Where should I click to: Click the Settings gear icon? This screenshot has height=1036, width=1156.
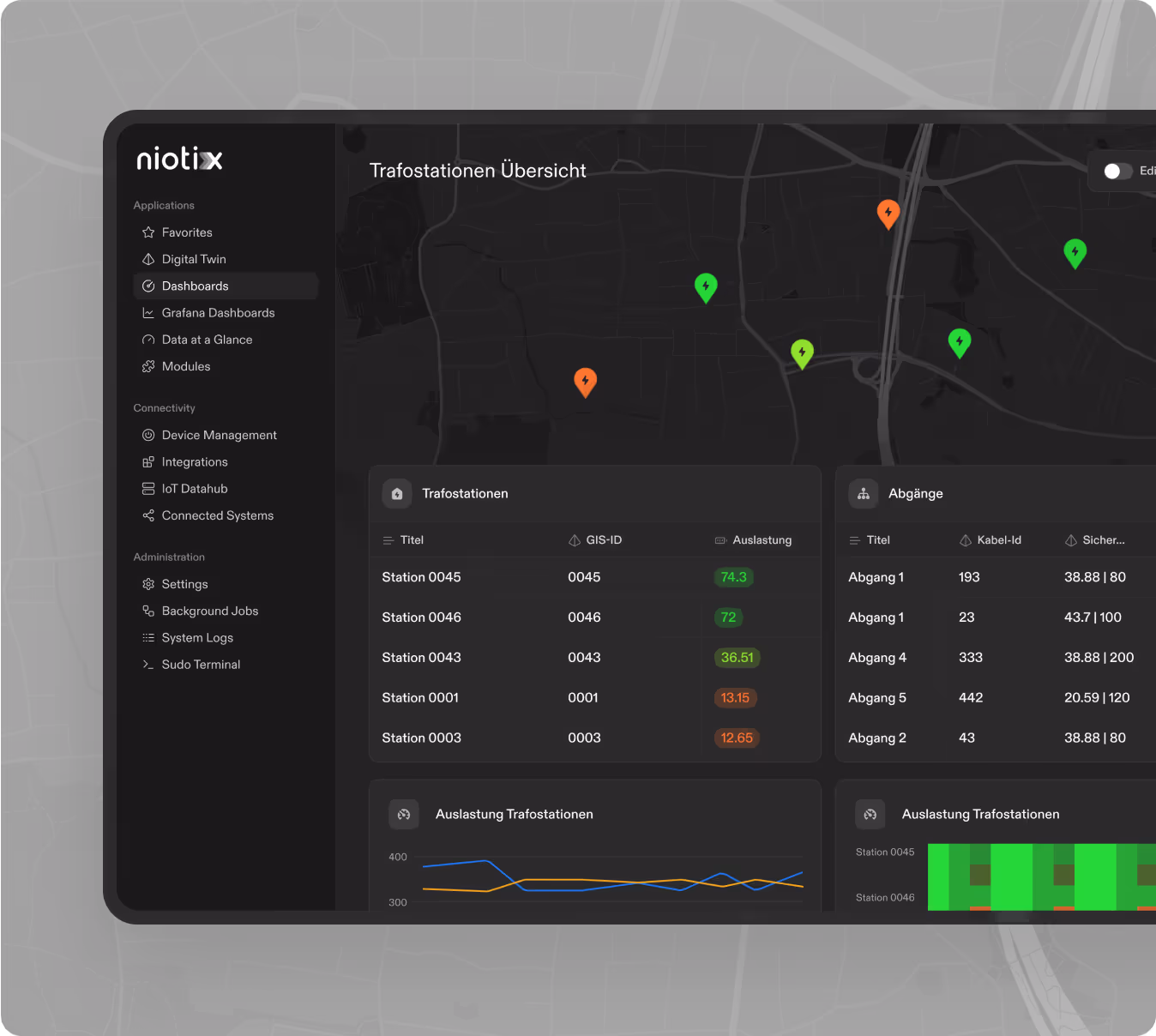[x=148, y=584]
